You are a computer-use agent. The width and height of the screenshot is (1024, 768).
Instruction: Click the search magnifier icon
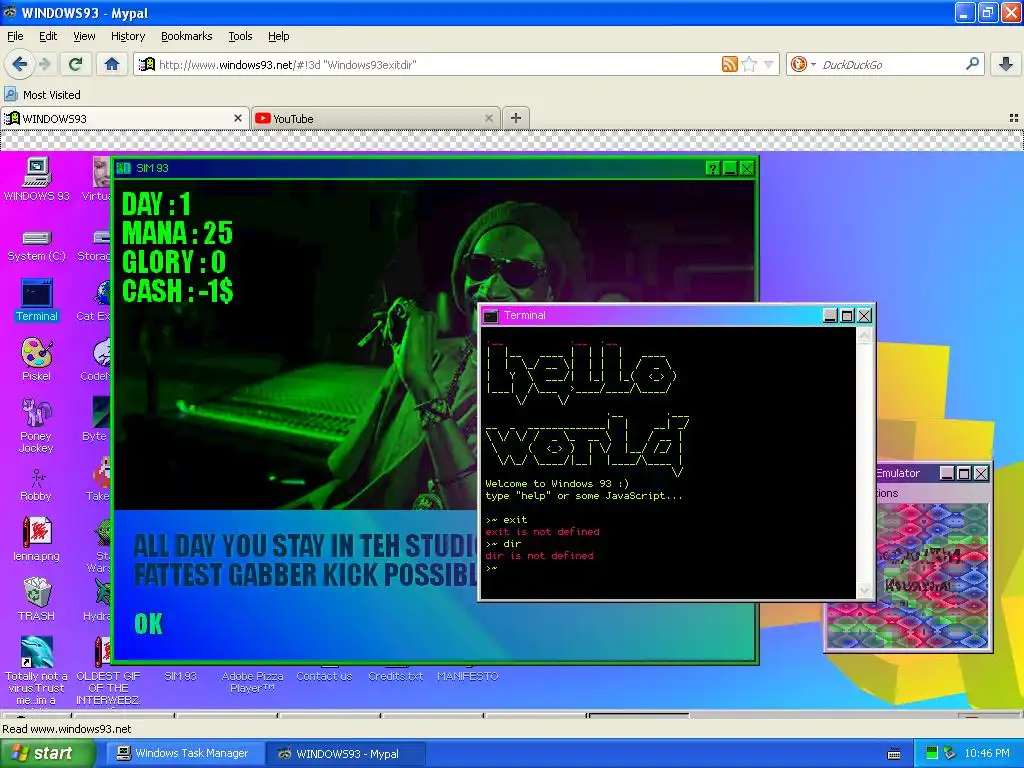point(972,64)
